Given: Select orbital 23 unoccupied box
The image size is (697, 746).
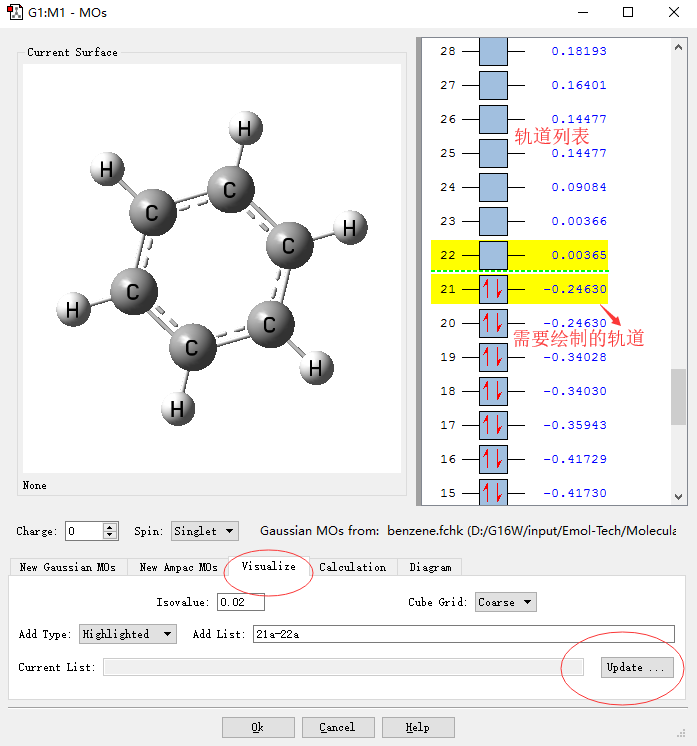Looking at the screenshot, I should (x=493, y=221).
